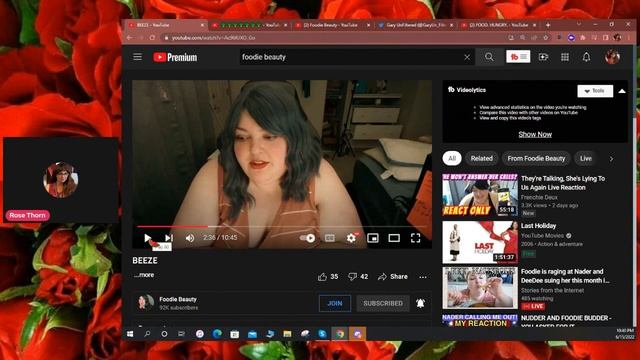The image size is (640, 360).
Task: Click the Show Now link
Action: click(535, 134)
